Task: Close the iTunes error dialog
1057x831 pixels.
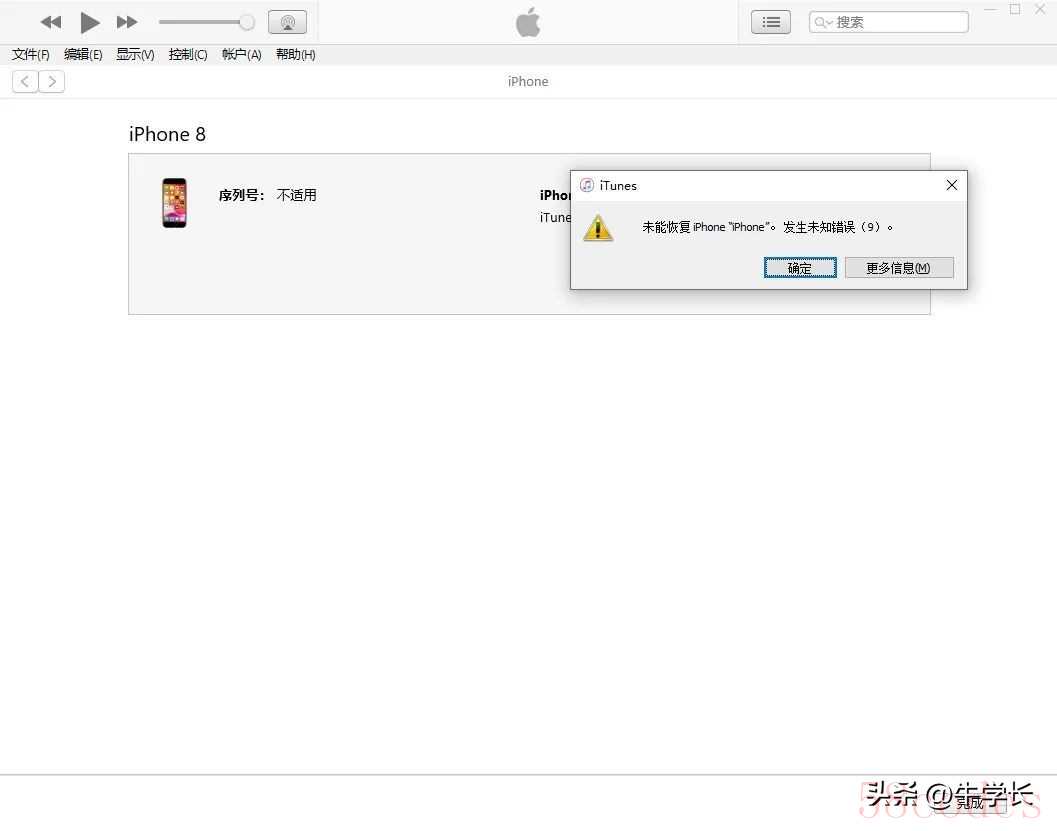Action: 951,185
